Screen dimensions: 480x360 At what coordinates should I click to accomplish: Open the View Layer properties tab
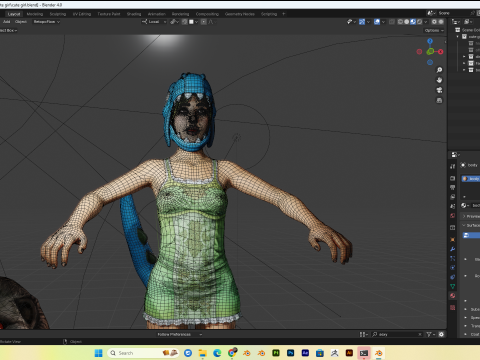click(x=453, y=197)
